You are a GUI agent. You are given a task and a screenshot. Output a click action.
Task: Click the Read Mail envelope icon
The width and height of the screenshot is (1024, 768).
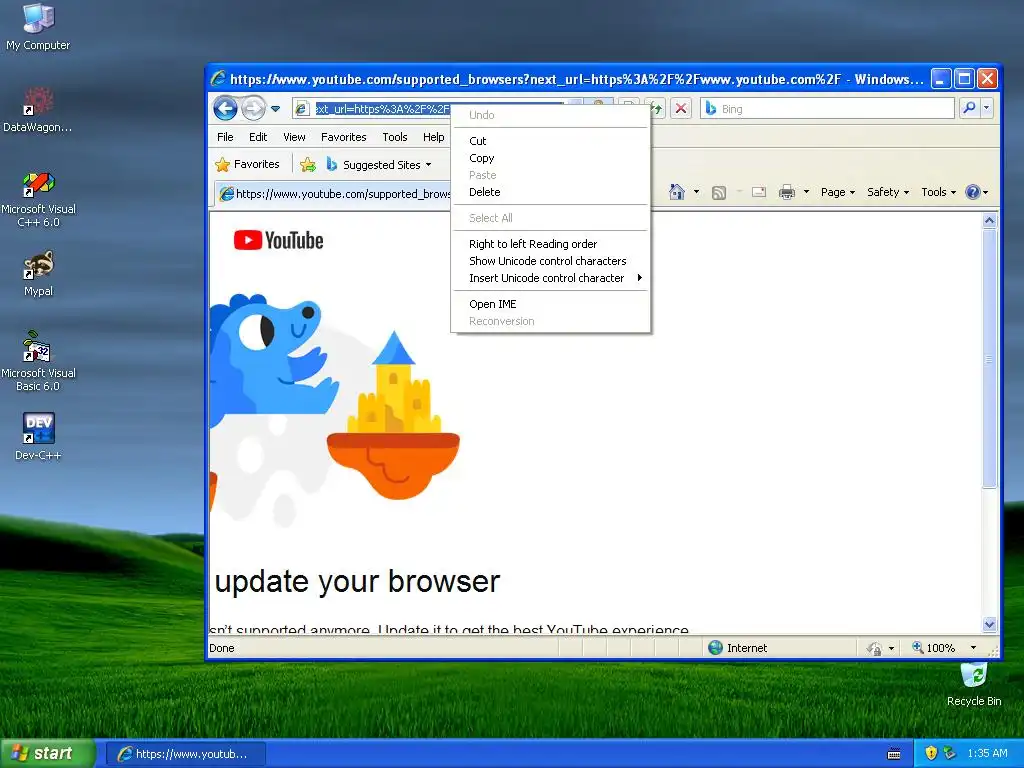pos(758,192)
